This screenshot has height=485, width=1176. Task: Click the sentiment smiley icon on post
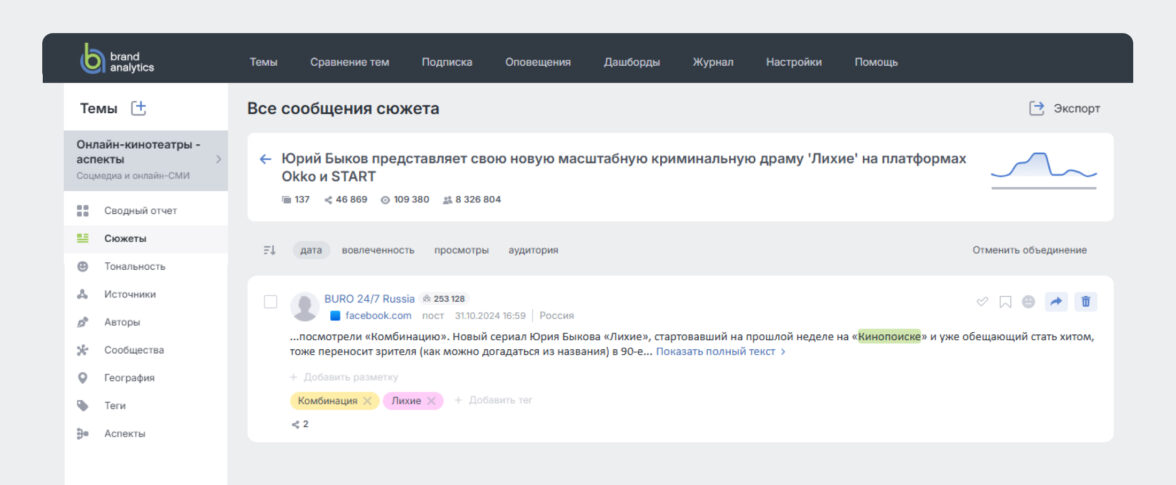[x=1029, y=301]
